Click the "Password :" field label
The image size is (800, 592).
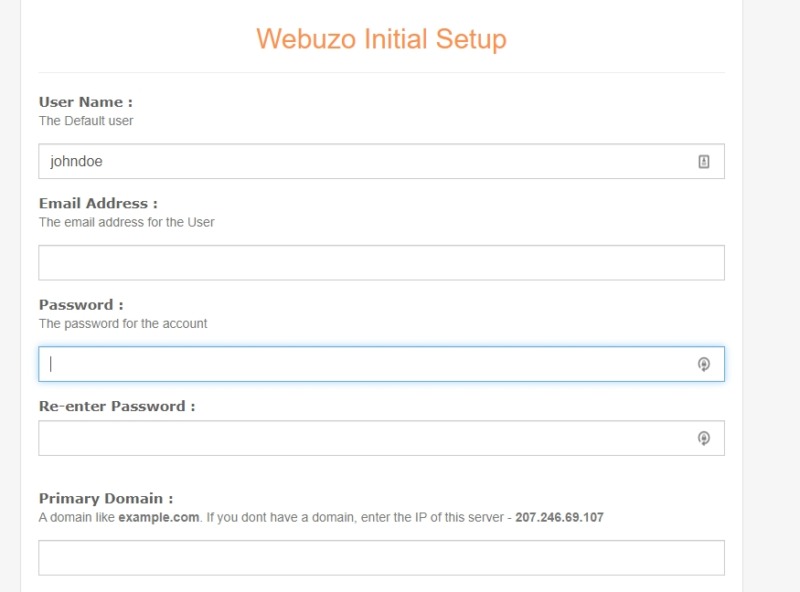81,305
